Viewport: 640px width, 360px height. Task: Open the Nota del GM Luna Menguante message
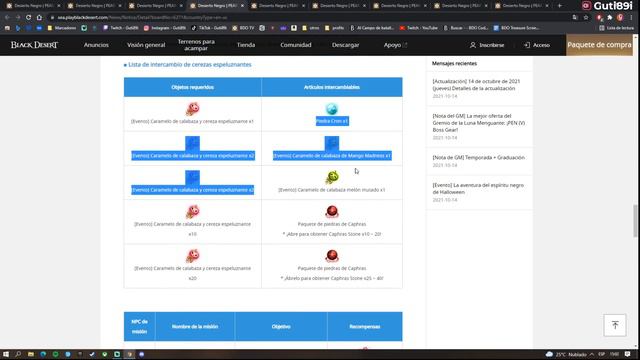click(479, 123)
